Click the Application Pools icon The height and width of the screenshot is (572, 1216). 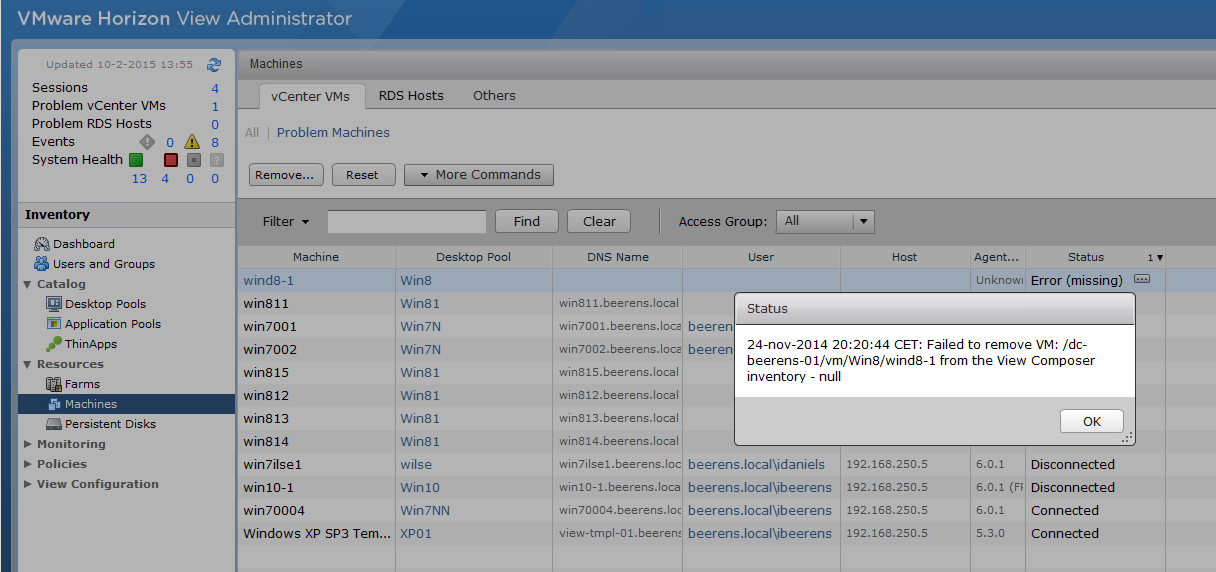tap(55, 324)
